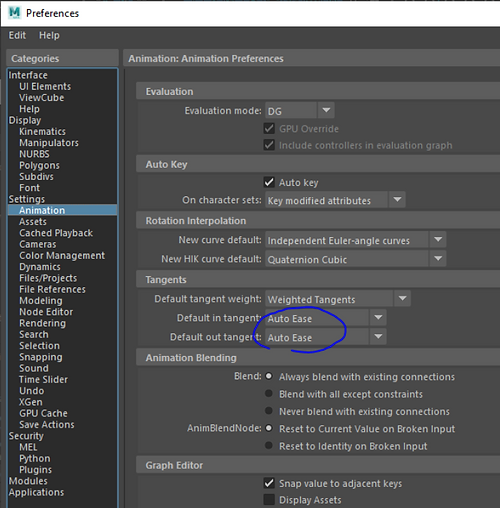Select the Help category in list
This screenshot has height=508, width=500.
point(29,109)
